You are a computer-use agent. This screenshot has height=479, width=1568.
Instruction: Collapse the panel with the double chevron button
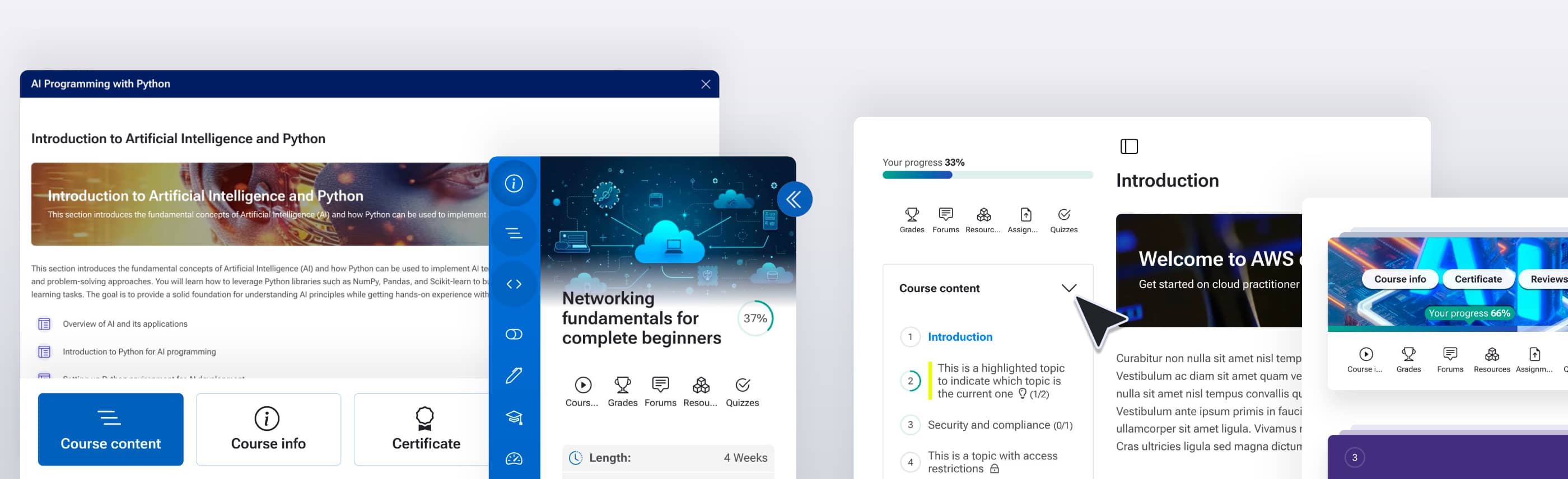pyautogui.click(x=794, y=199)
